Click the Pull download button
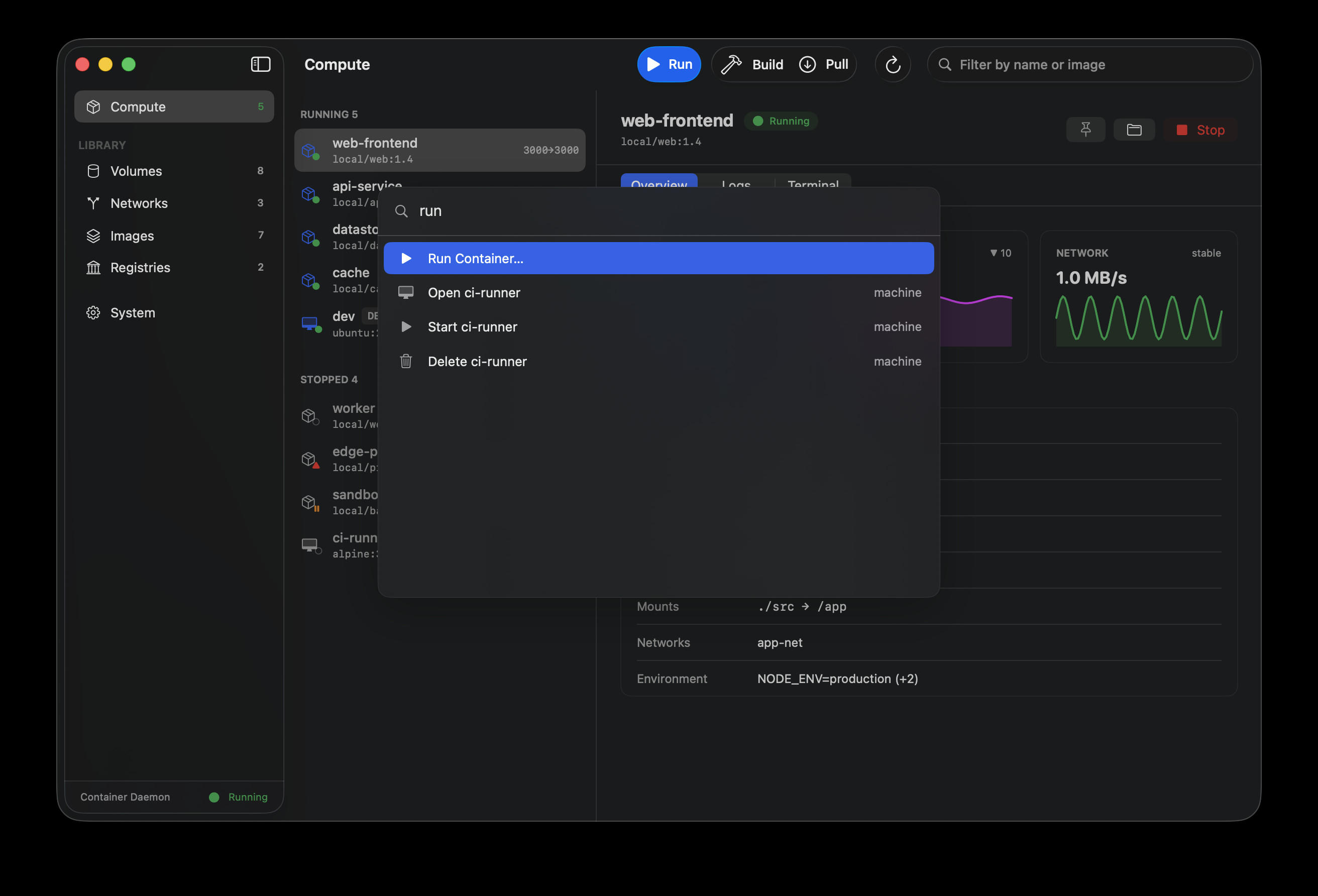The image size is (1318, 896). coord(823,64)
